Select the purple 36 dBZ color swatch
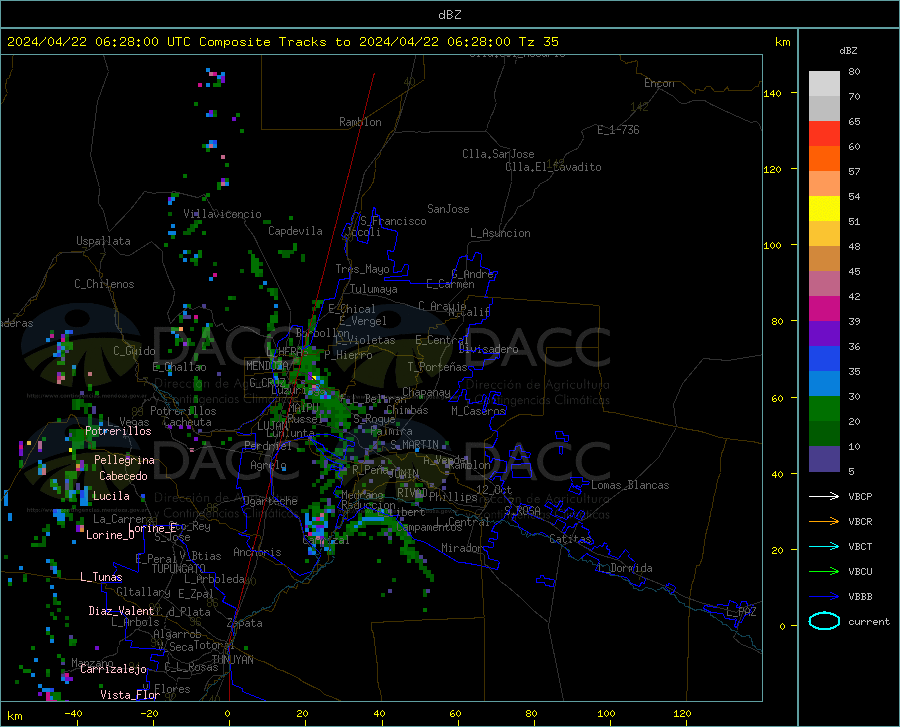The width and height of the screenshot is (900, 727). (824, 334)
